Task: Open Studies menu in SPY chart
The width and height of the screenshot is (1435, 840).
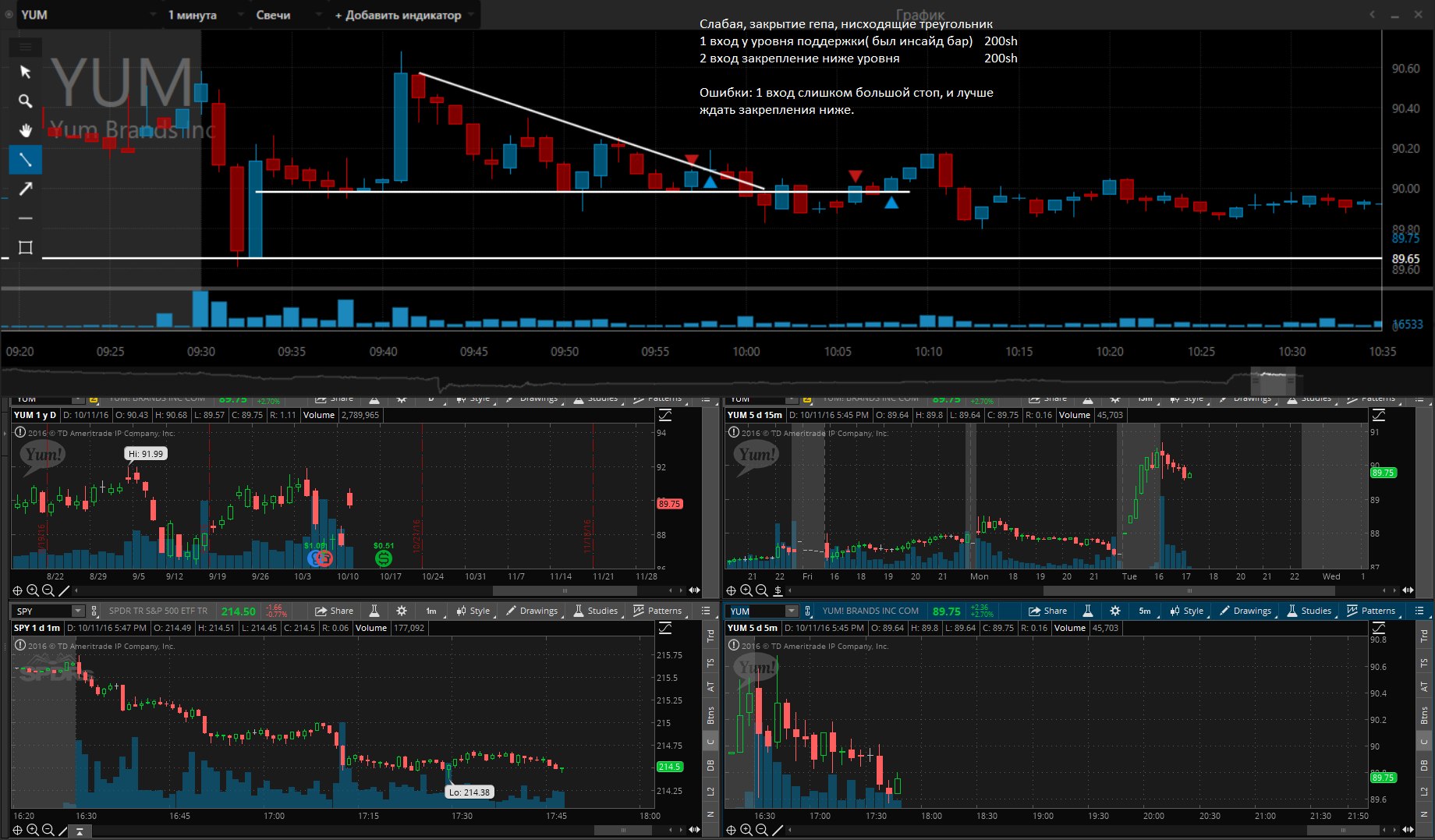Action: pos(596,611)
